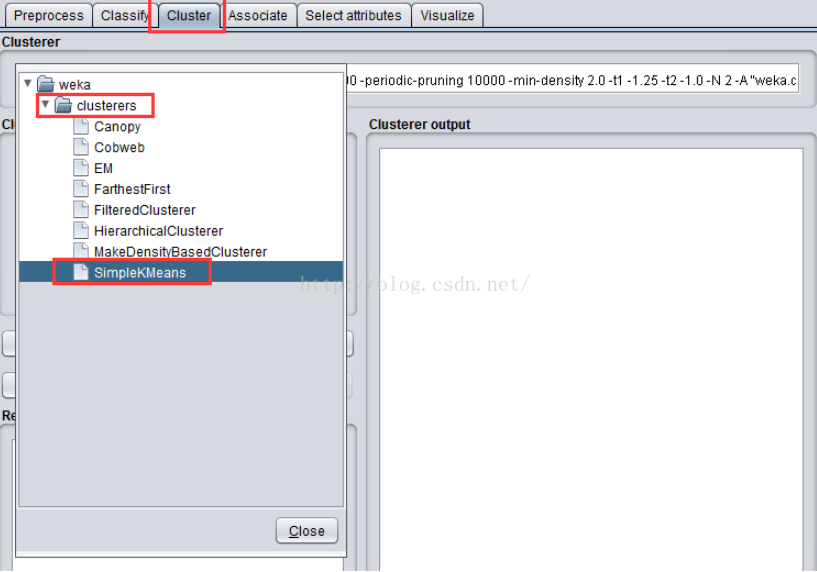Choose MakeDensityBasedClusterer in the list
Viewport: 817px width, 572px height.
180,252
